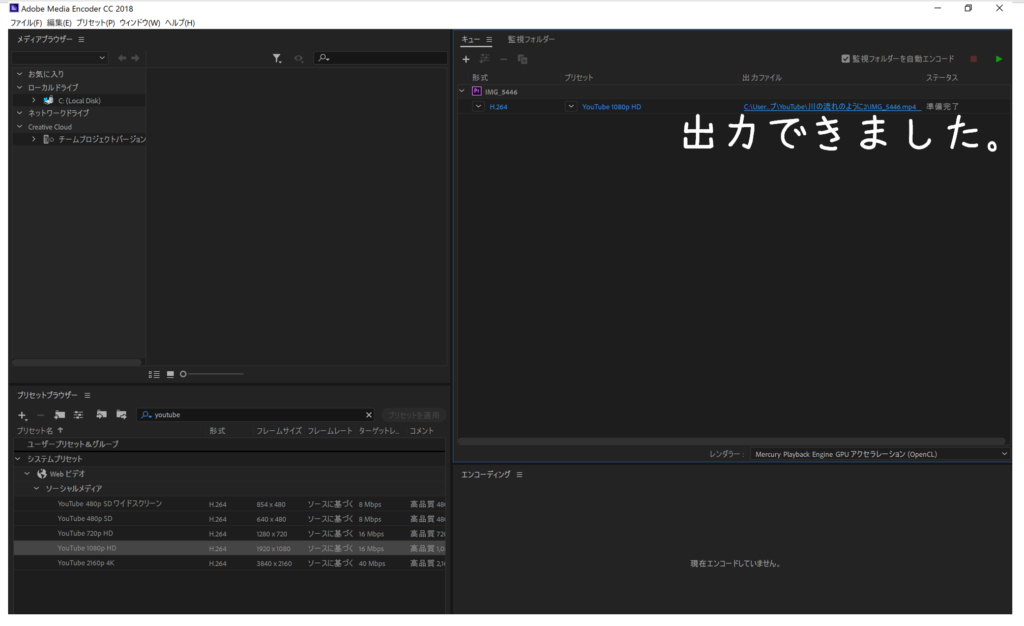The image size is (1024, 626).
Task: Expand the チームプロジェクトバージョン node
Action: click(33, 139)
